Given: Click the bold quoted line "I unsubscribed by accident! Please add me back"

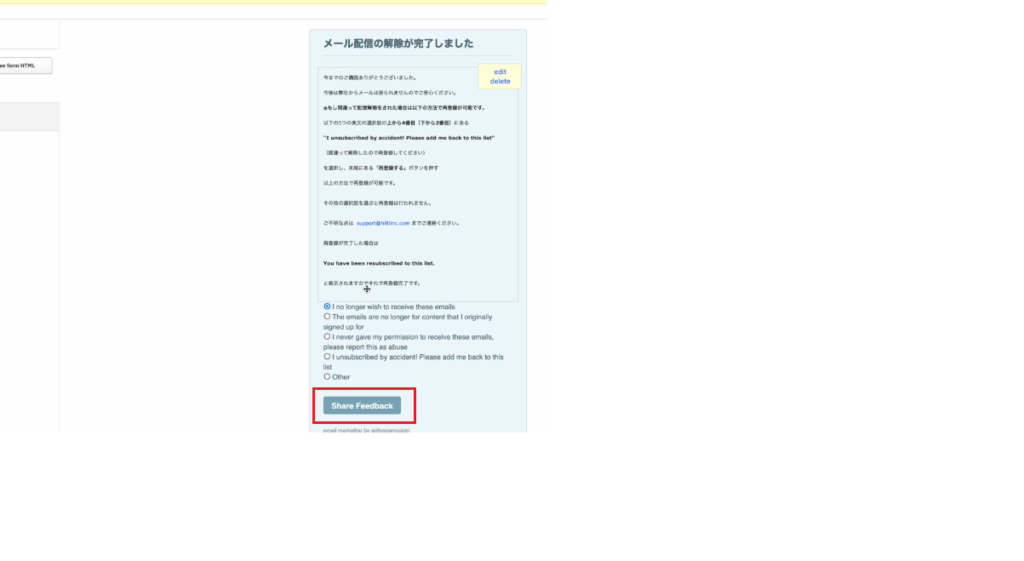Looking at the screenshot, I should pos(409,138).
